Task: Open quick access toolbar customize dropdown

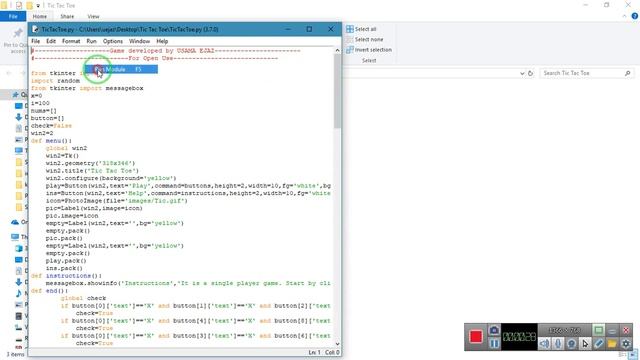Action: (38, 5)
